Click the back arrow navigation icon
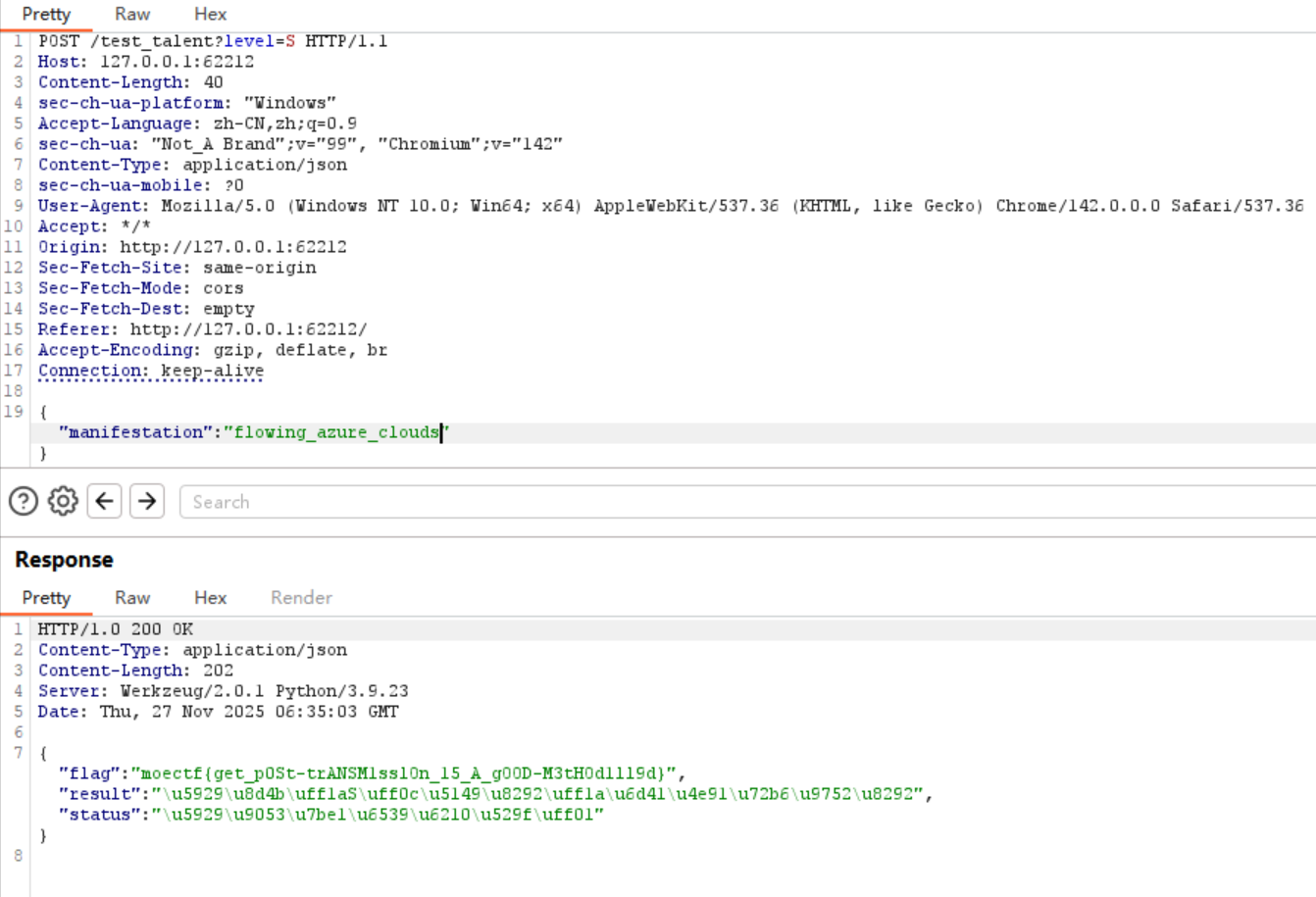The image size is (1316, 897). tap(104, 501)
